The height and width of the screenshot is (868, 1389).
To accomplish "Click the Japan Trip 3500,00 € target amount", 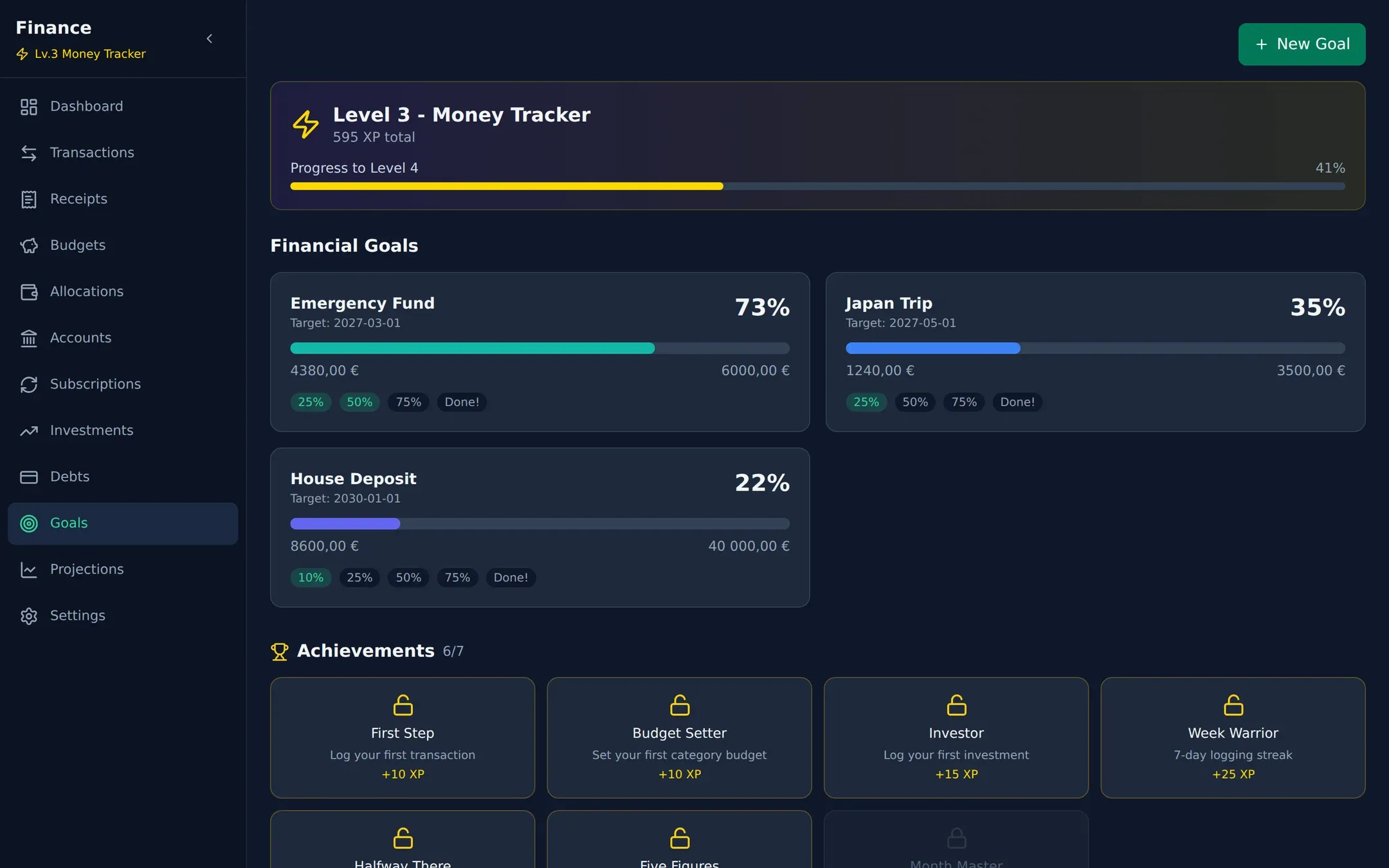I will pos(1311,371).
